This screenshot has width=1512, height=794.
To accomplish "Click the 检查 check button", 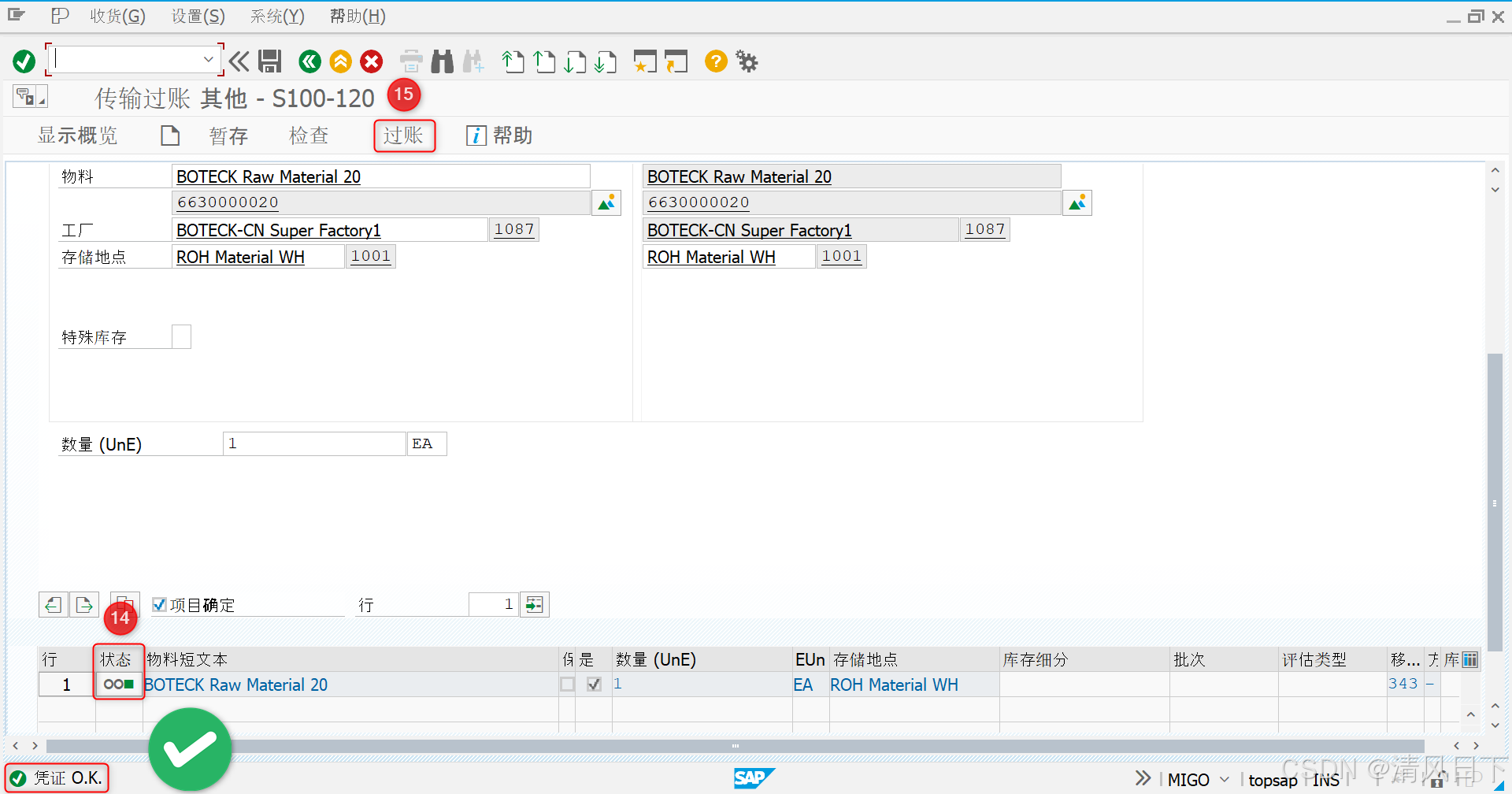I will point(309,135).
